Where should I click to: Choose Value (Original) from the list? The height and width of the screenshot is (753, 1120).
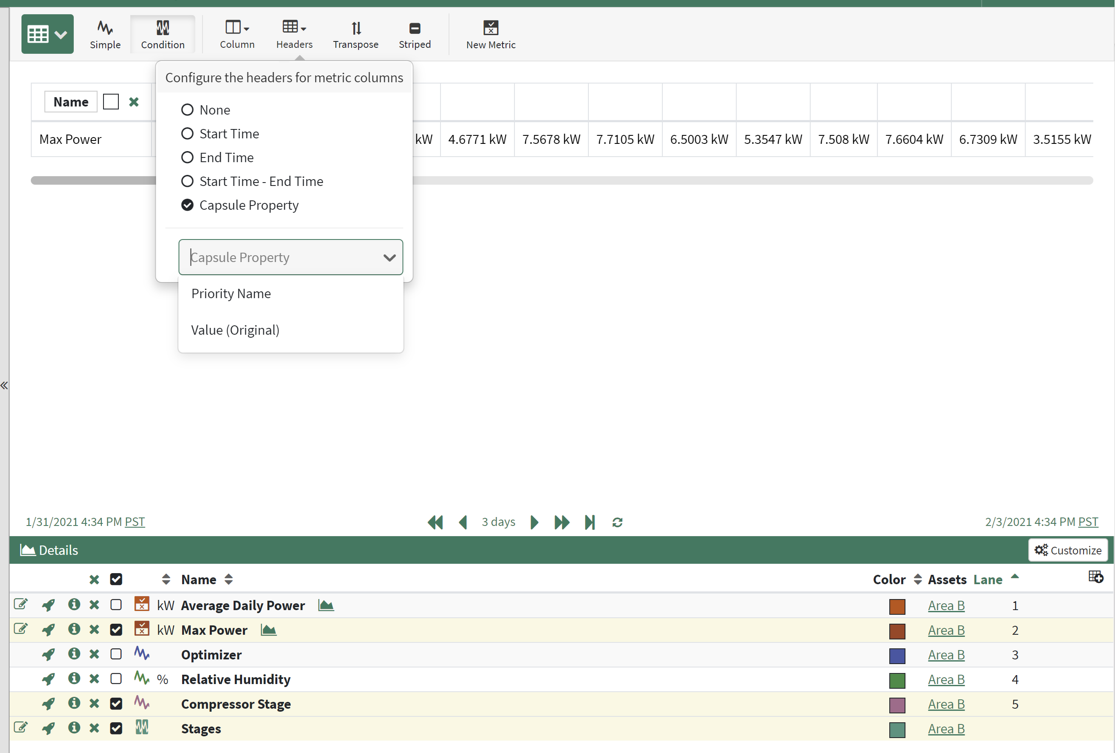click(235, 330)
